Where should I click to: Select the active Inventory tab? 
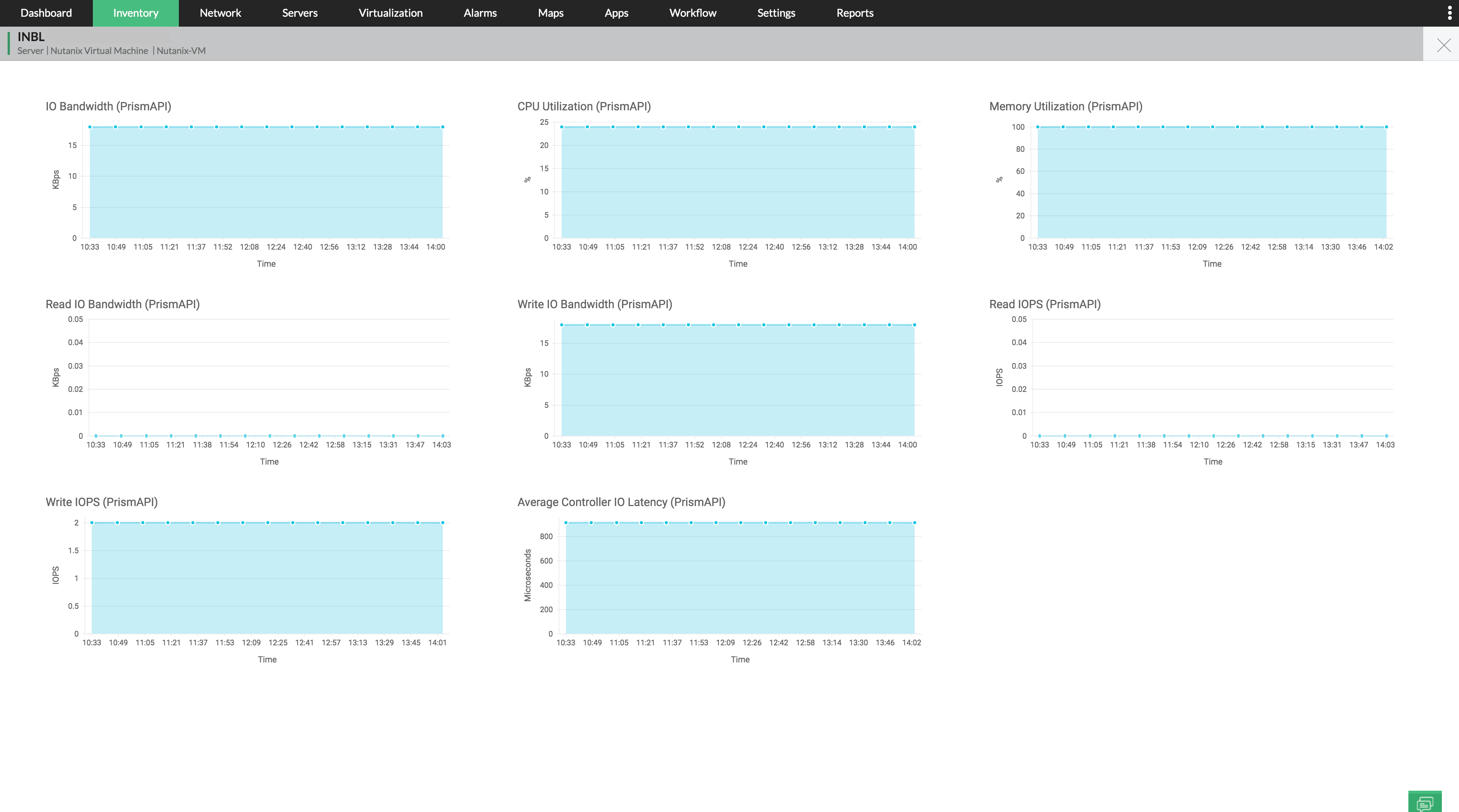coord(135,13)
